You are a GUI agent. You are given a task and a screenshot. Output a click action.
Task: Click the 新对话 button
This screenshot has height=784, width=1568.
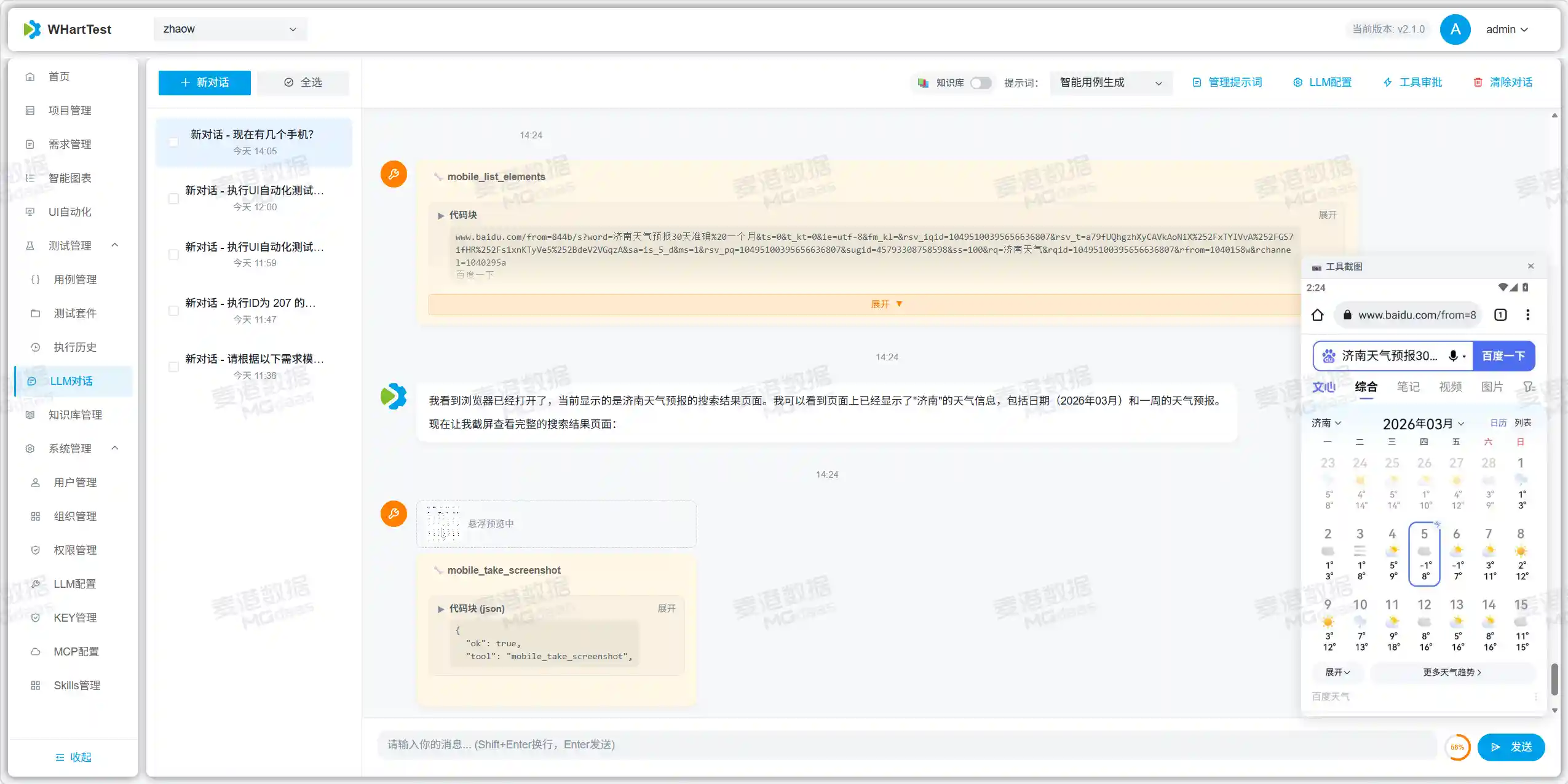pyautogui.click(x=204, y=82)
